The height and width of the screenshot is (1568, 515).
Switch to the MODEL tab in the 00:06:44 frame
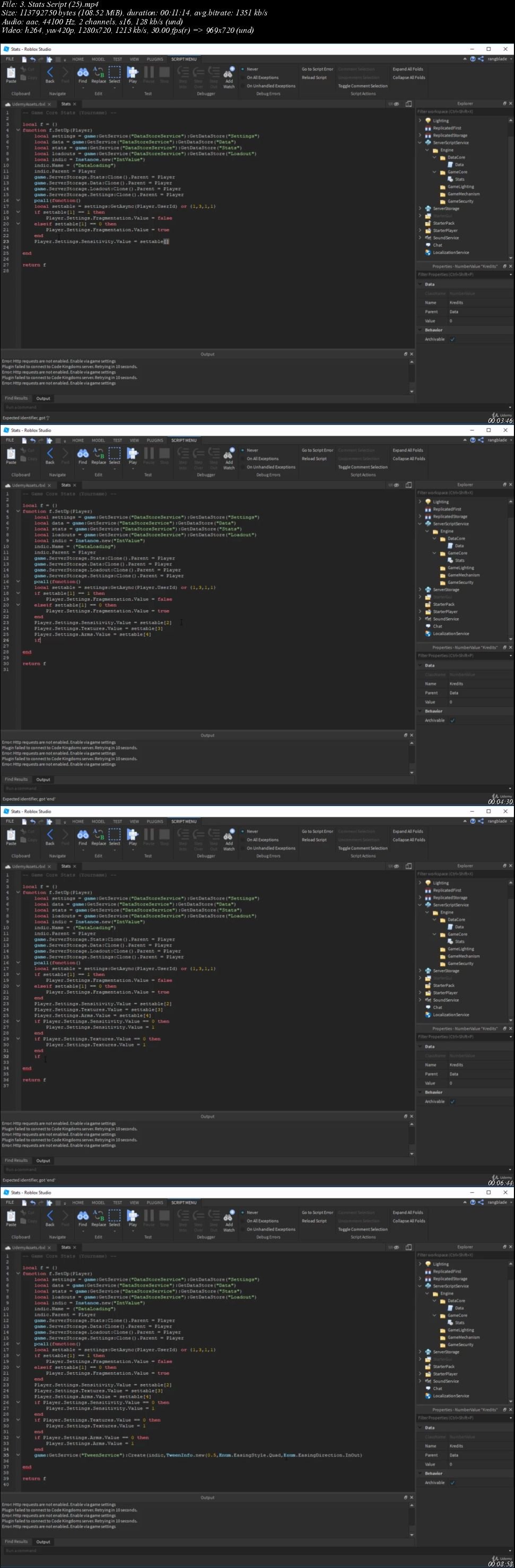98,821
